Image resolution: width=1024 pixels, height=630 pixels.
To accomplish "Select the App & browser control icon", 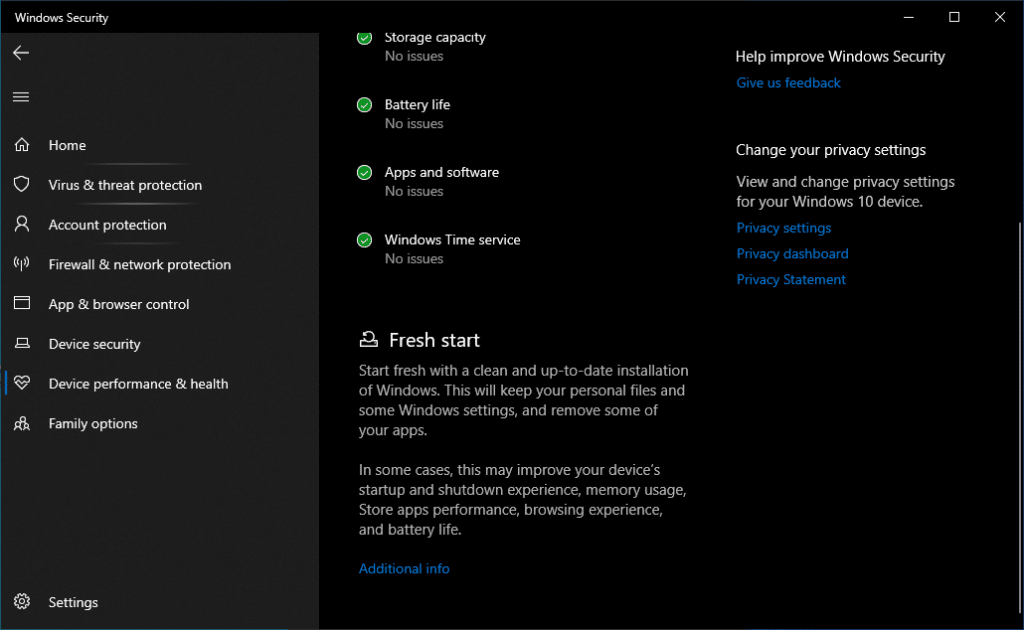I will coord(21,304).
